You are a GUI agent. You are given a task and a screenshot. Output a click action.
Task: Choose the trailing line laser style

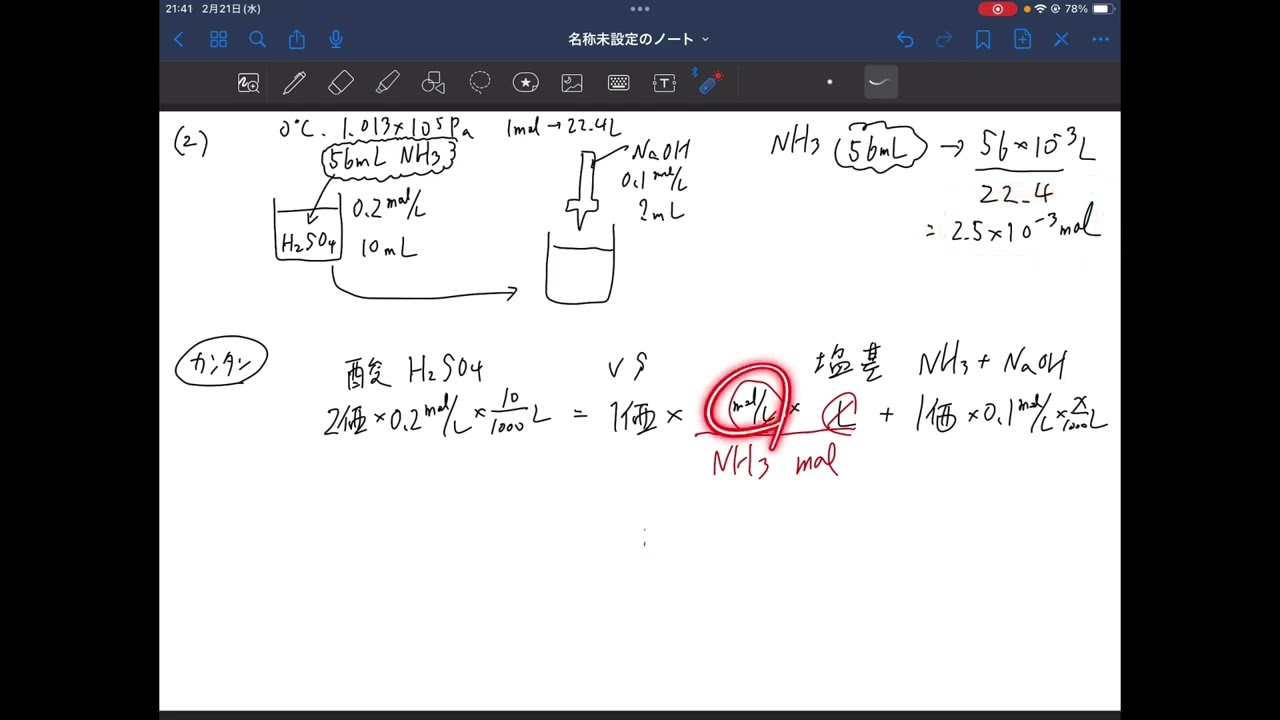880,82
